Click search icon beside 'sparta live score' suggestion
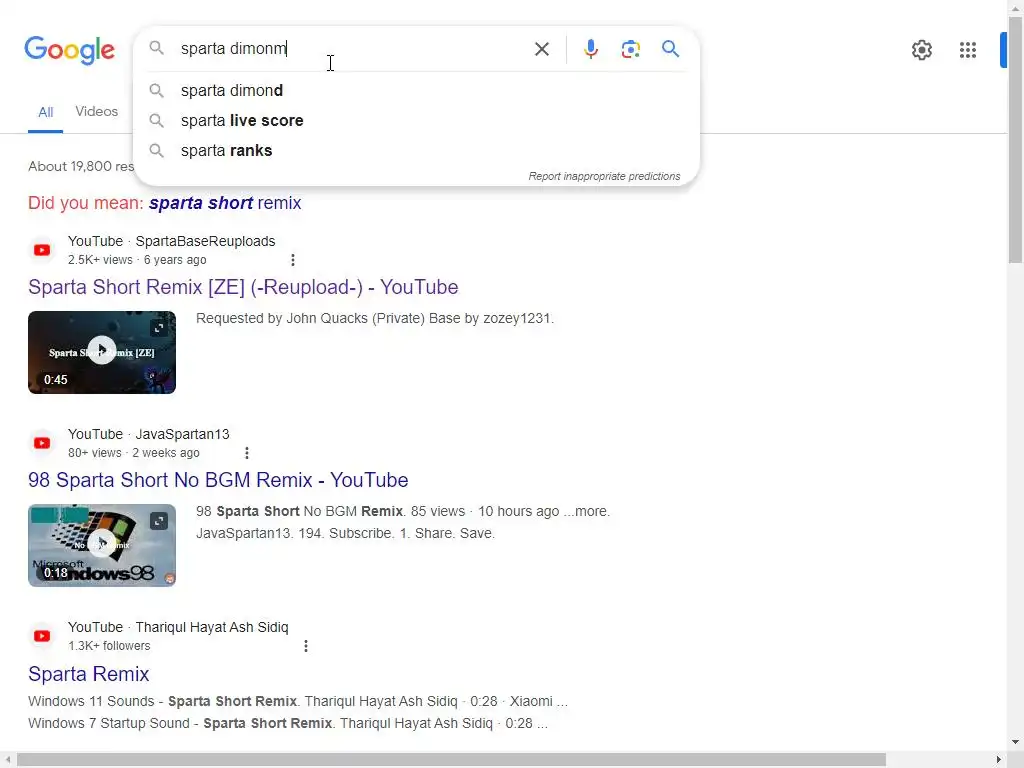The width and height of the screenshot is (1024, 768). pyautogui.click(x=156, y=120)
